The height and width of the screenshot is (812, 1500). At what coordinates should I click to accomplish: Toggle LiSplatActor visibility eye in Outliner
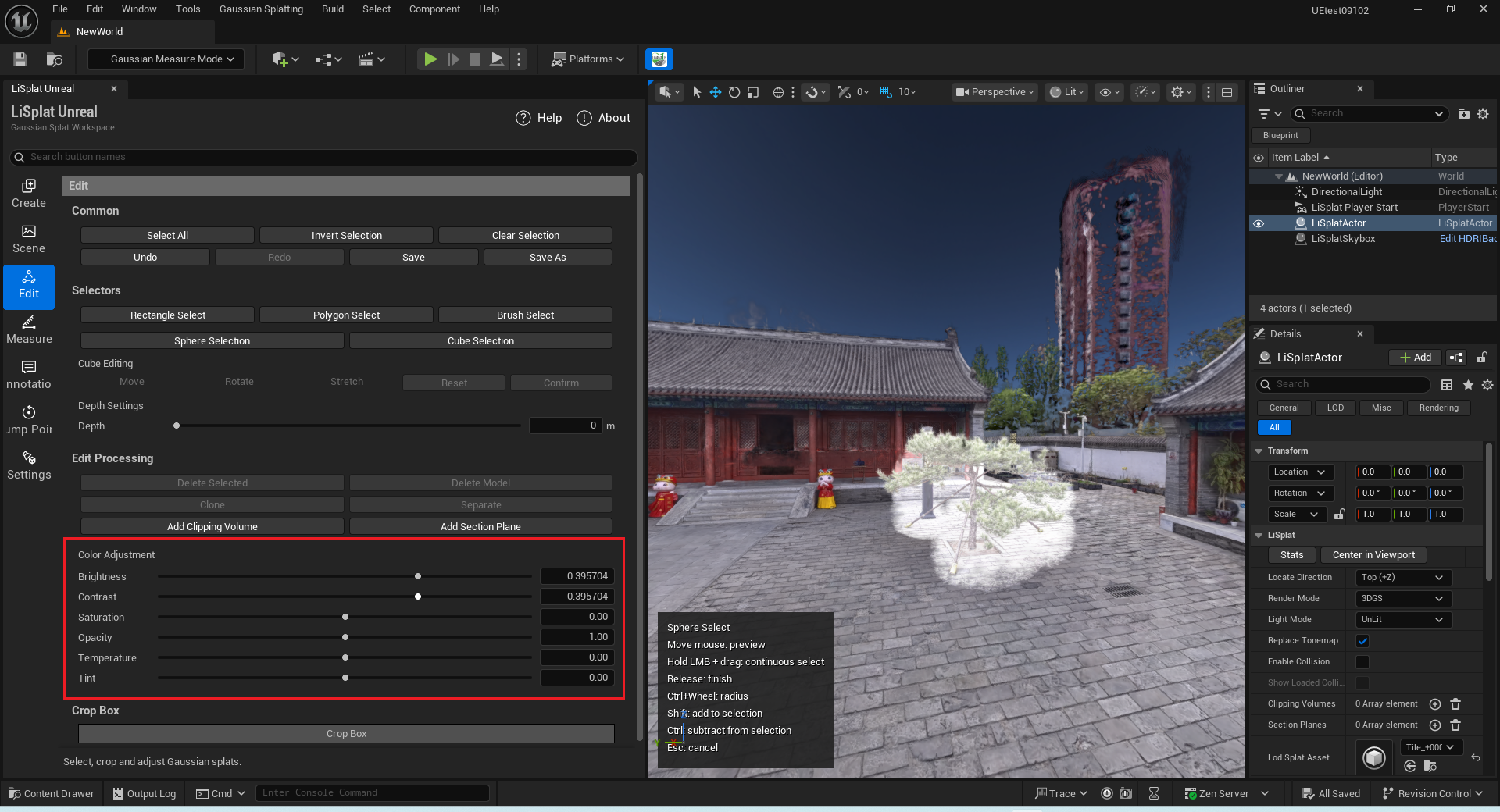[1258, 223]
